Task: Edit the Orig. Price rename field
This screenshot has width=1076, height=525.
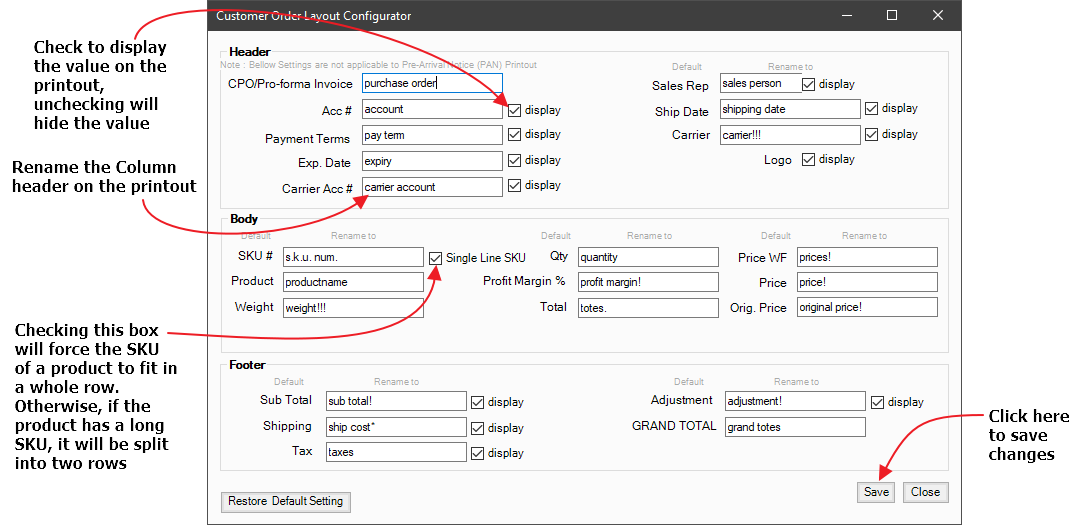Action: tap(866, 308)
